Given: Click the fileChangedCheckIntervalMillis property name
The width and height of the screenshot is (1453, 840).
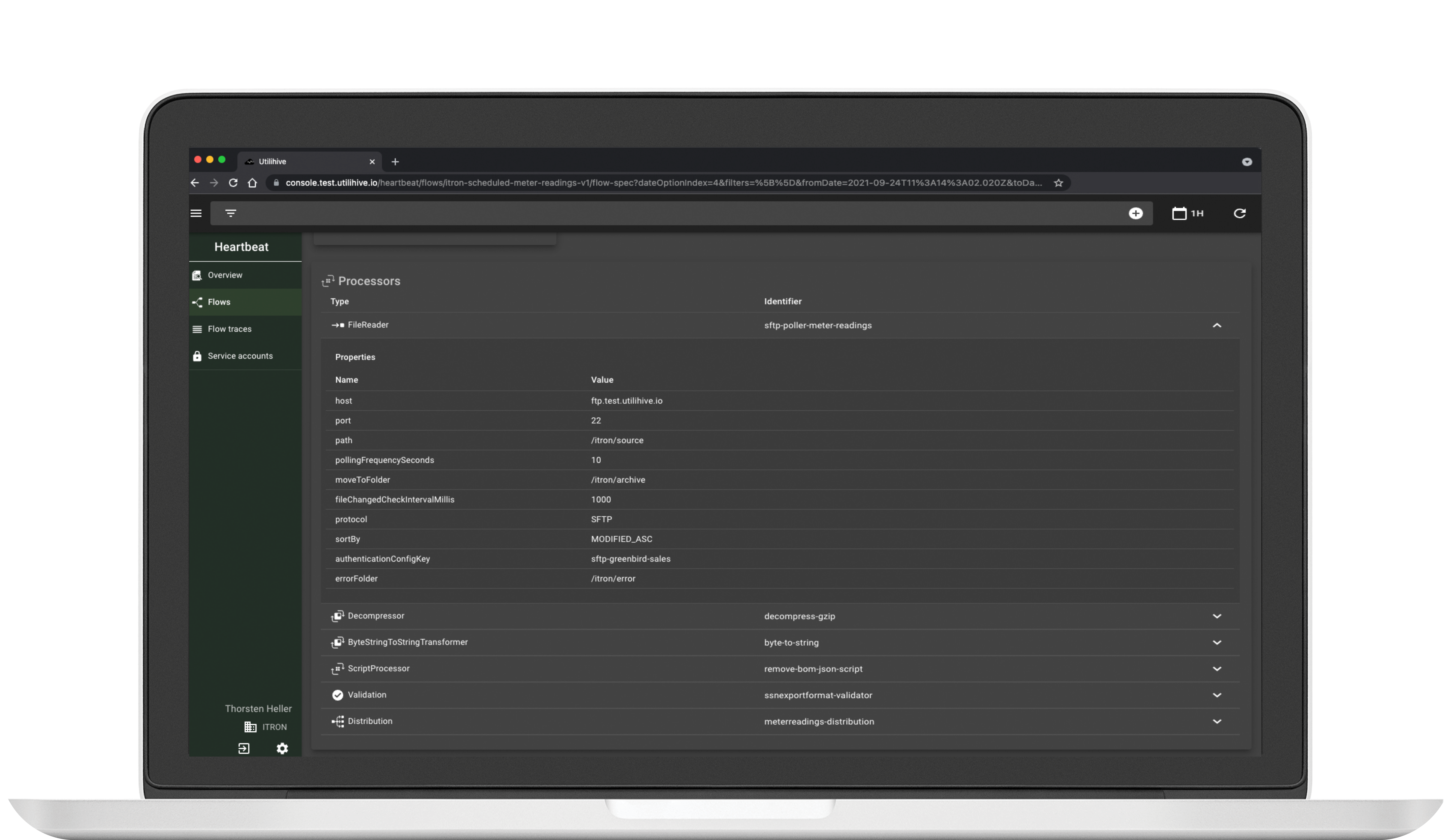Looking at the screenshot, I should pyautogui.click(x=395, y=500).
